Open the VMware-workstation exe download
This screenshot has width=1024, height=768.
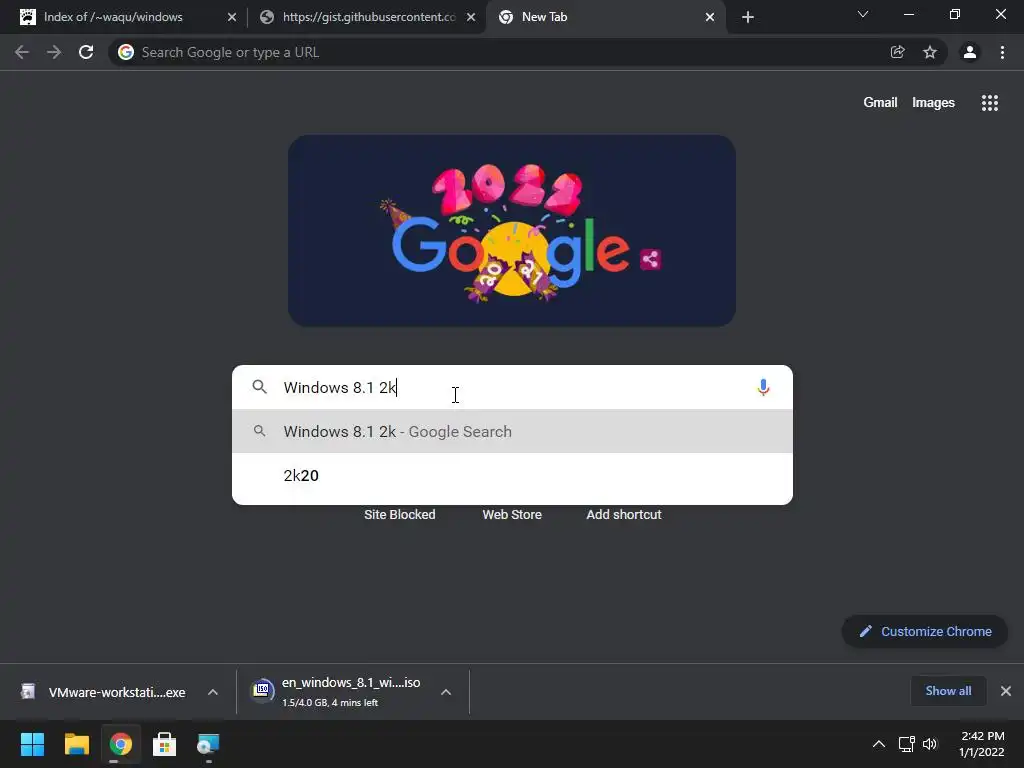[104, 692]
